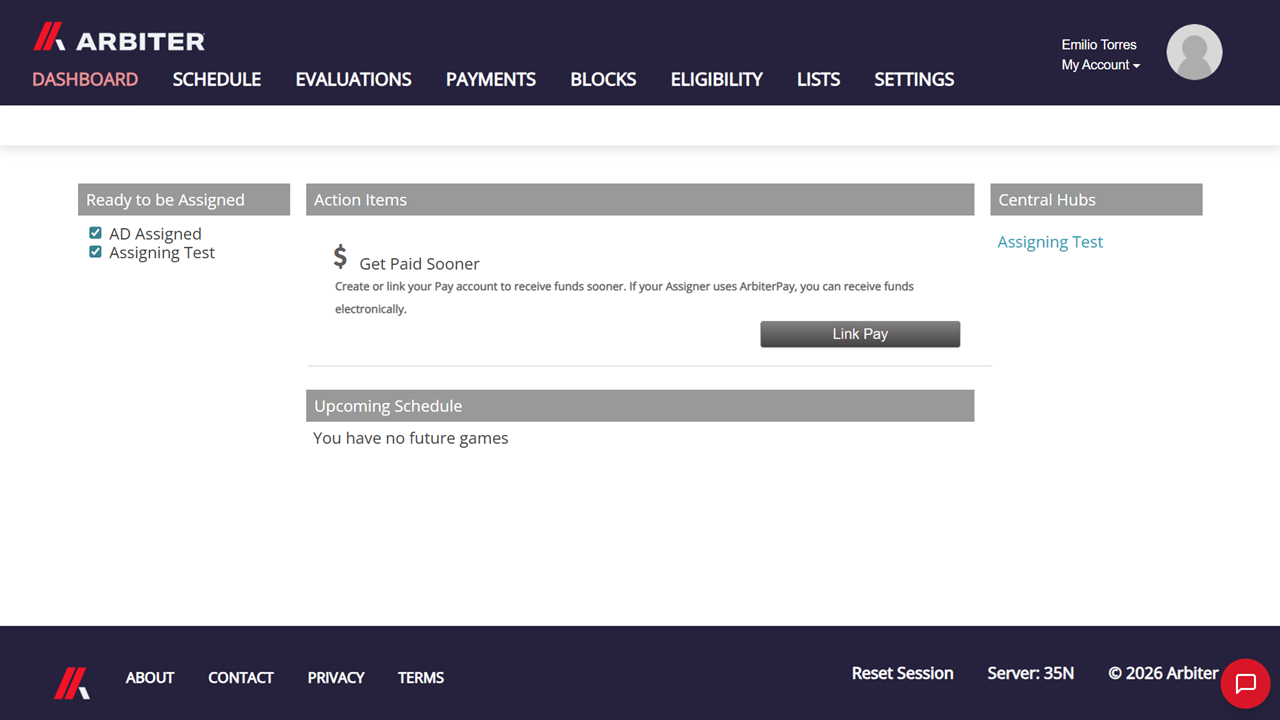Open the Blocks menu item
Viewport: 1280px width, 720px height.
coord(603,79)
